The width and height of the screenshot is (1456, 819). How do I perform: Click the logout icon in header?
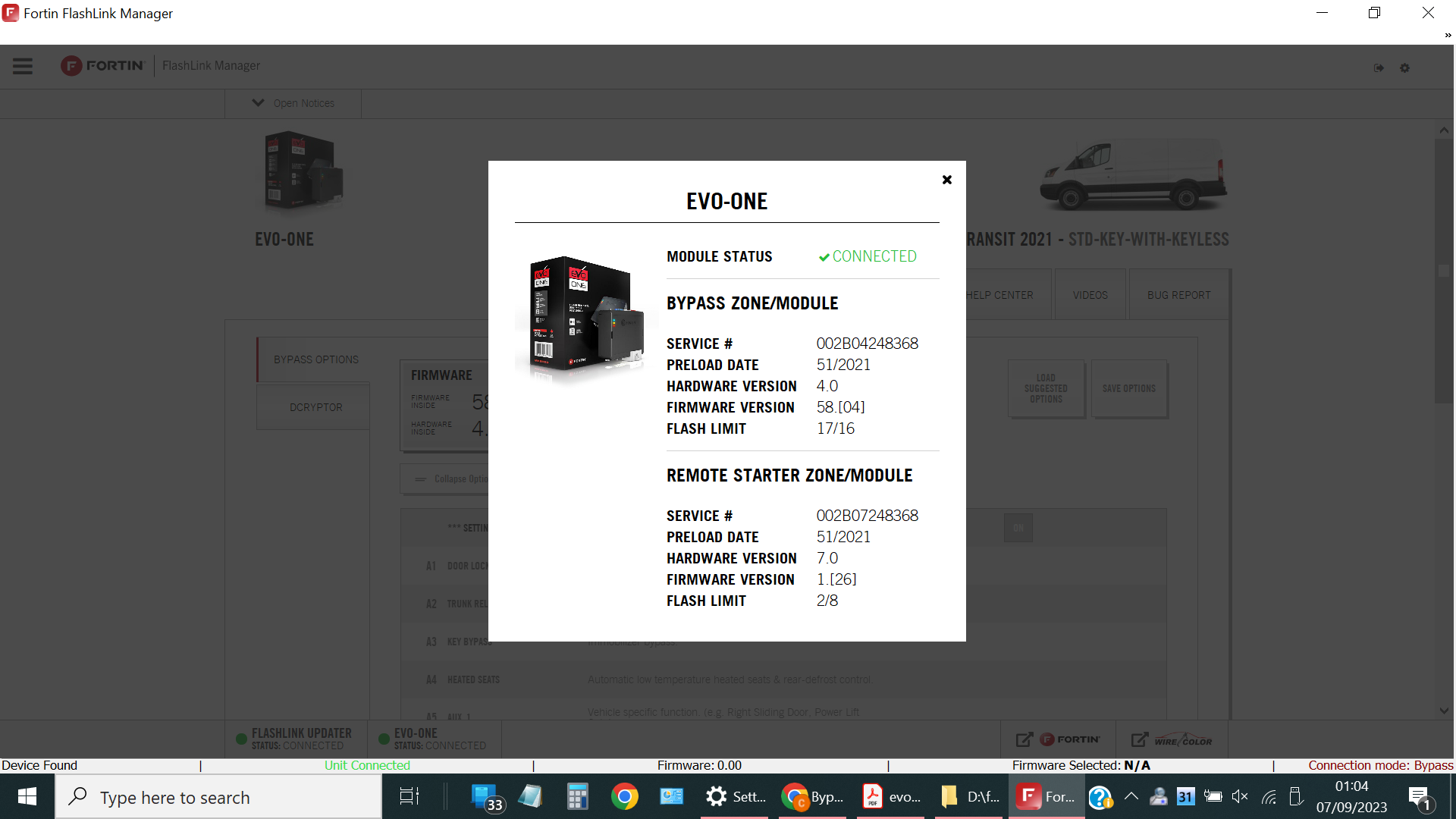[1379, 68]
